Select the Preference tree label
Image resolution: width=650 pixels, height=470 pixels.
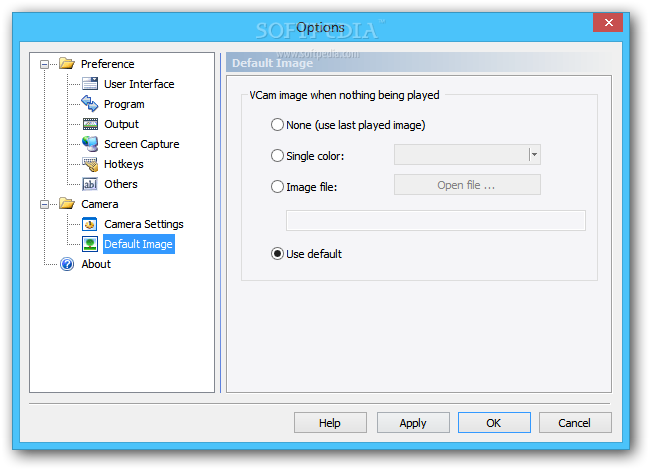pos(107,64)
